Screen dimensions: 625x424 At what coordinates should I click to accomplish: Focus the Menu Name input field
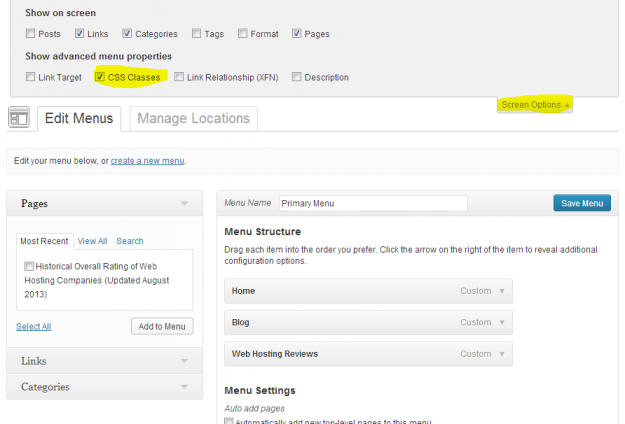(373, 203)
